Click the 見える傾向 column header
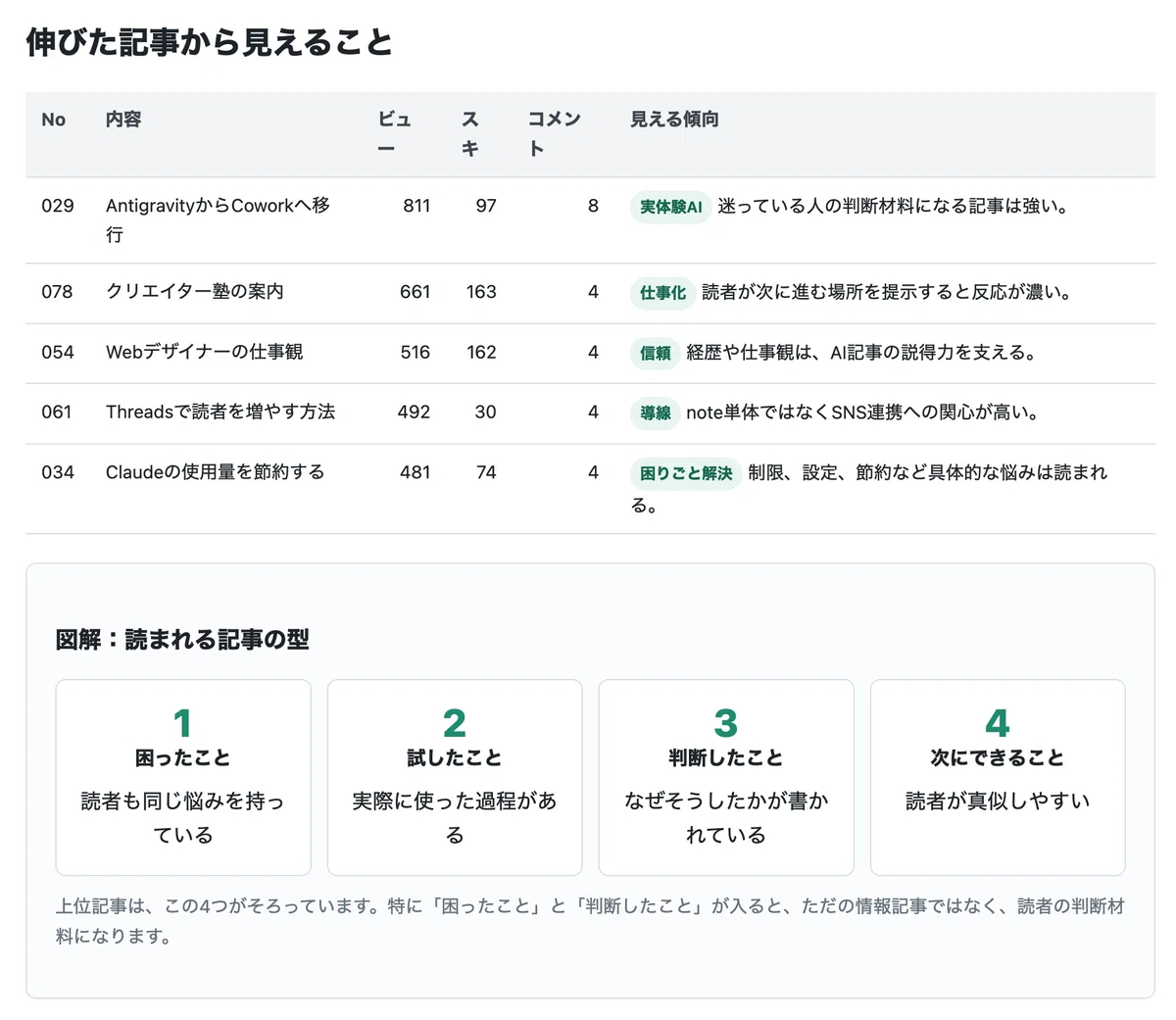The image size is (1176, 1020). coord(674,120)
